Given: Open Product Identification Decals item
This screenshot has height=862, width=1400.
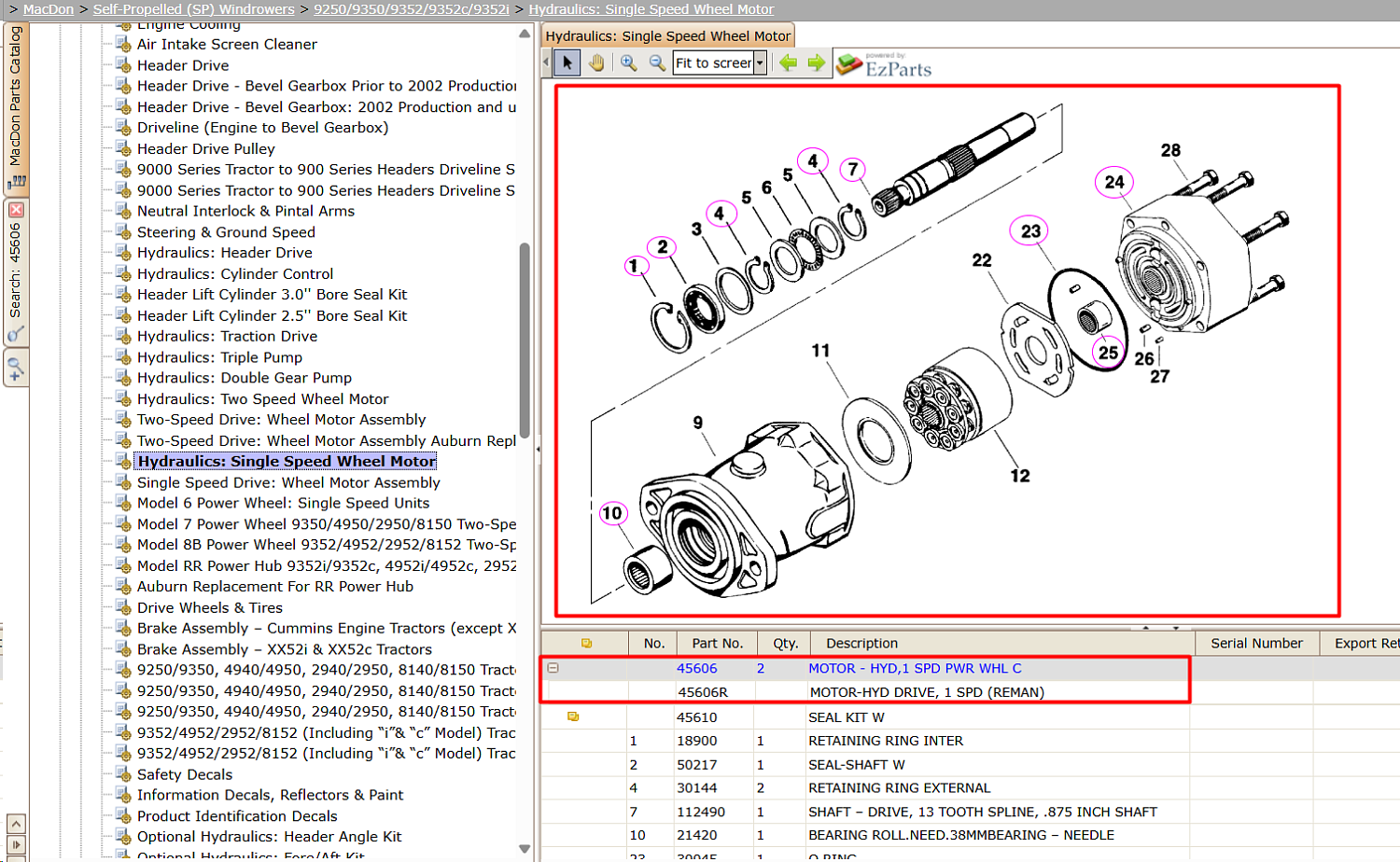Looking at the screenshot, I should (x=237, y=816).
